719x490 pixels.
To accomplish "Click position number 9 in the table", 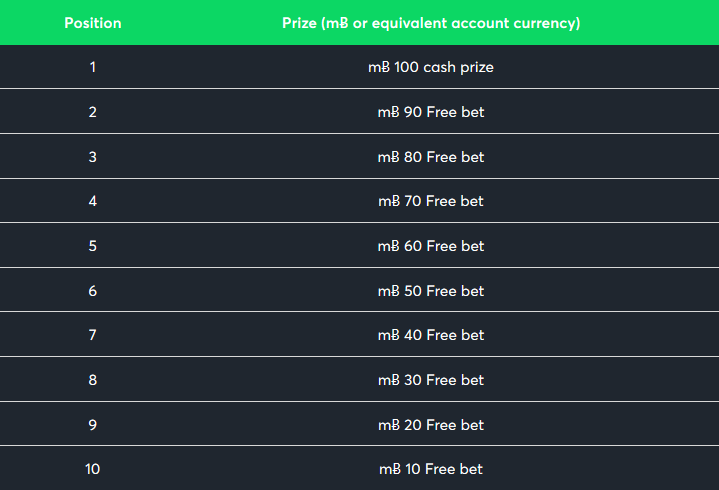I will pyautogui.click(x=93, y=425).
